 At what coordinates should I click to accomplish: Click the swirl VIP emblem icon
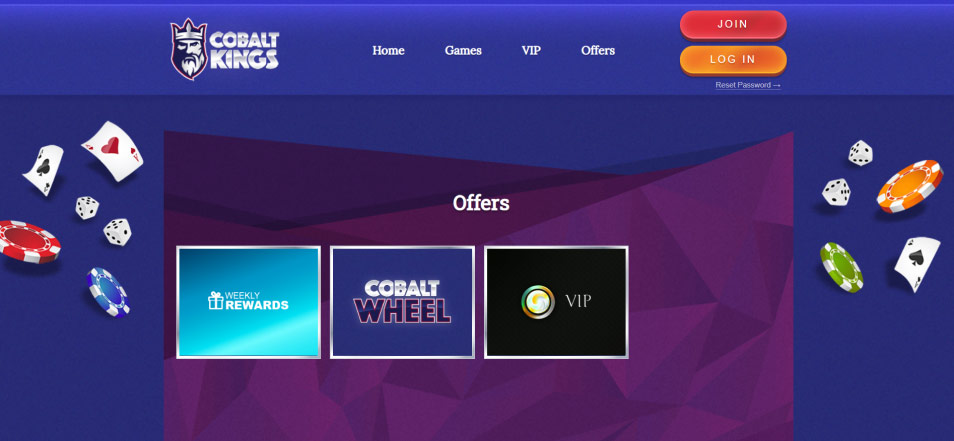pos(538,302)
